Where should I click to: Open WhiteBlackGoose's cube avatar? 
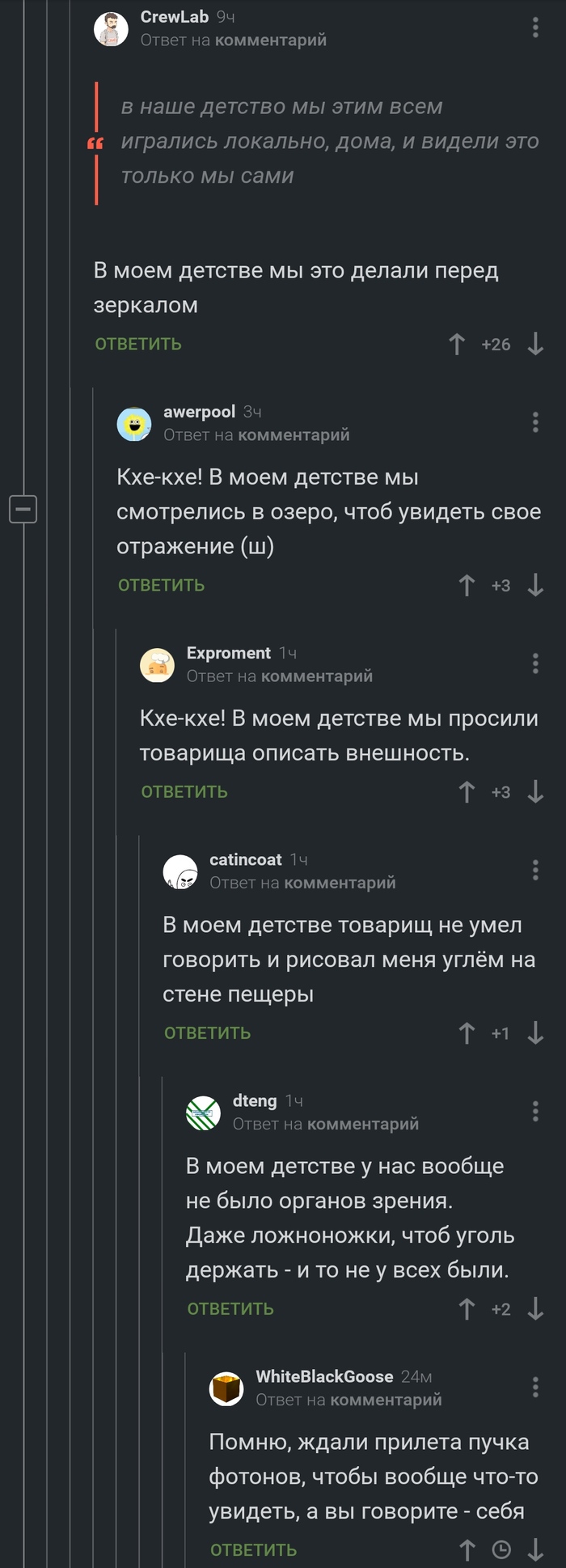226,1387
